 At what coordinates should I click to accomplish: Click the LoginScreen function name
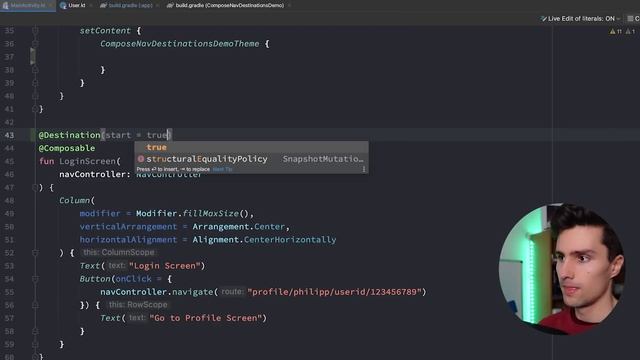click(88, 161)
